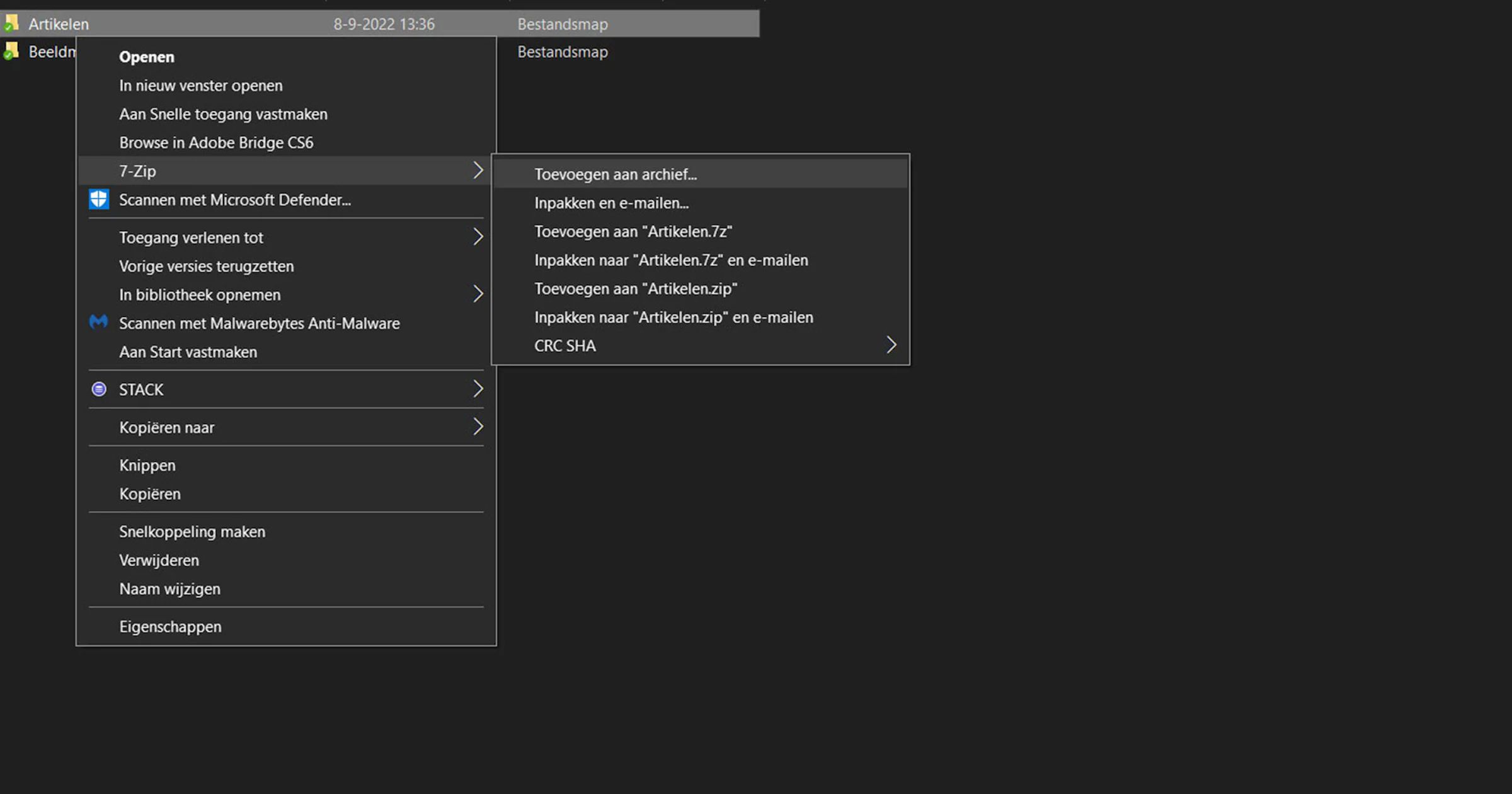1512x794 pixels.
Task: Click the Beeldm folder icon
Action: tap(11, 51)
